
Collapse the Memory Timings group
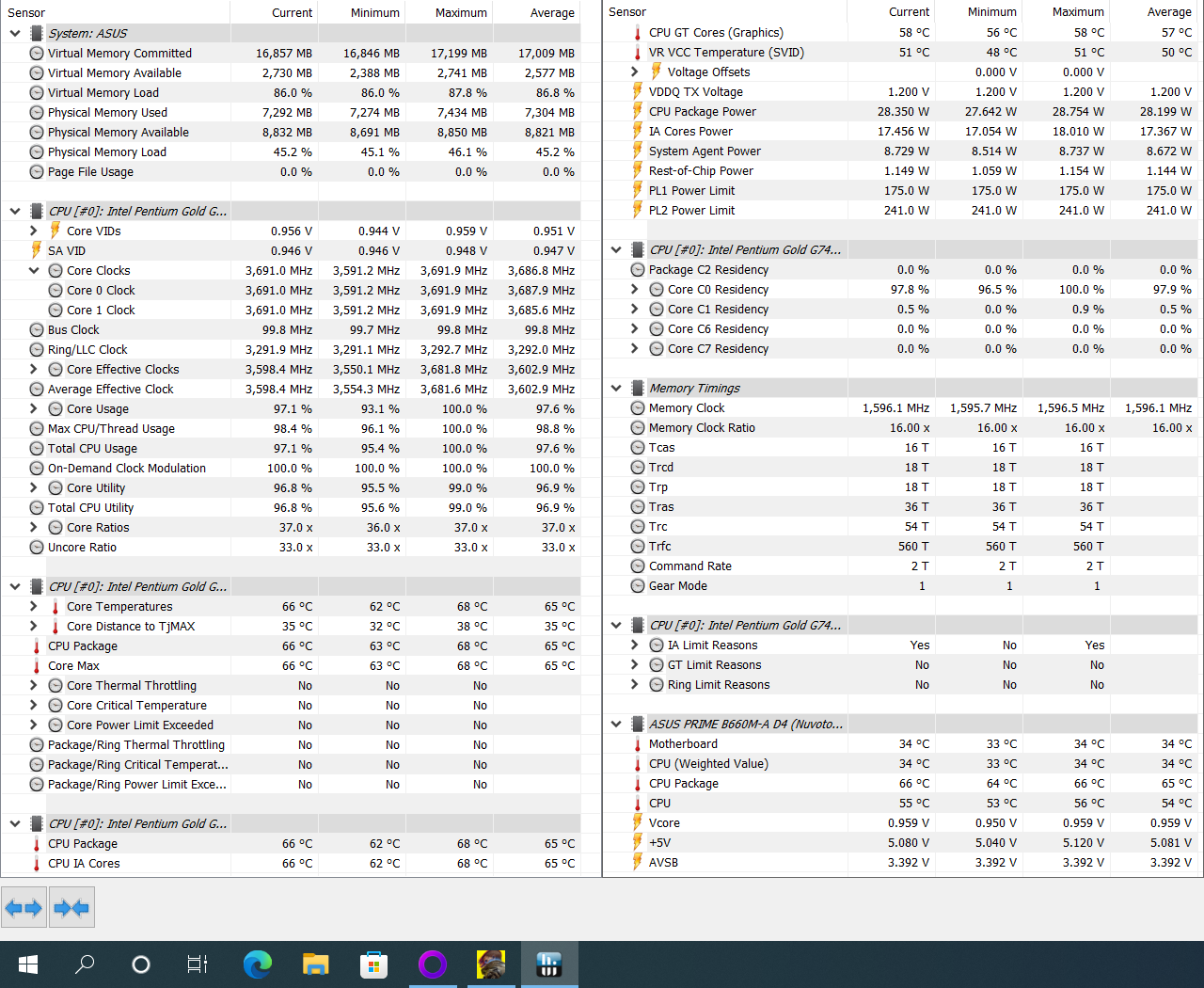[x=616, y=388]
